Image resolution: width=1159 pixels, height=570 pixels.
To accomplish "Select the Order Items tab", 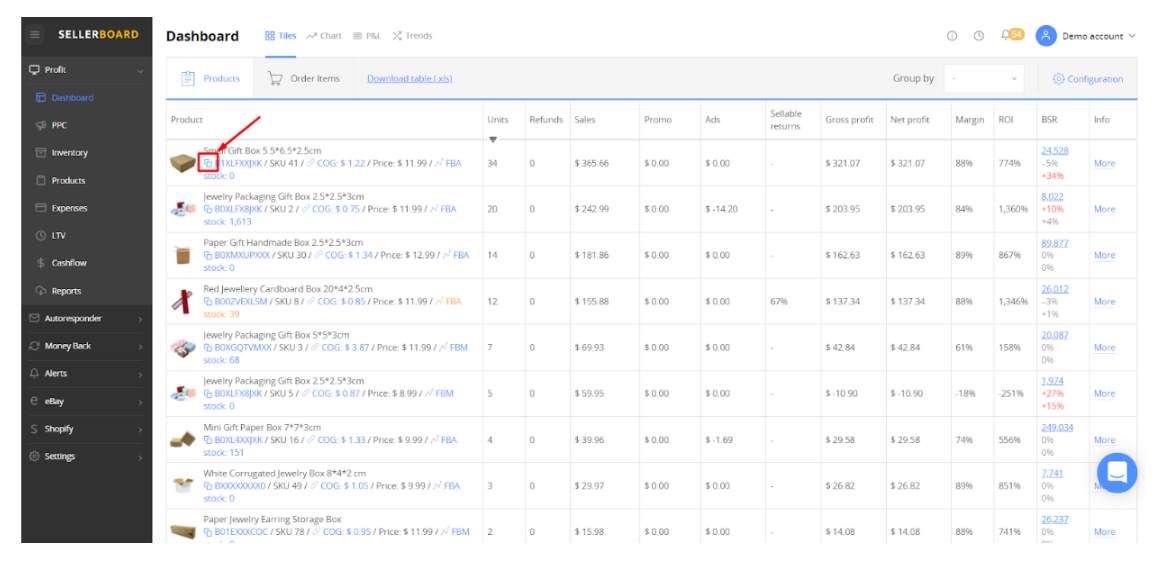I will click(x=304, y=78).
